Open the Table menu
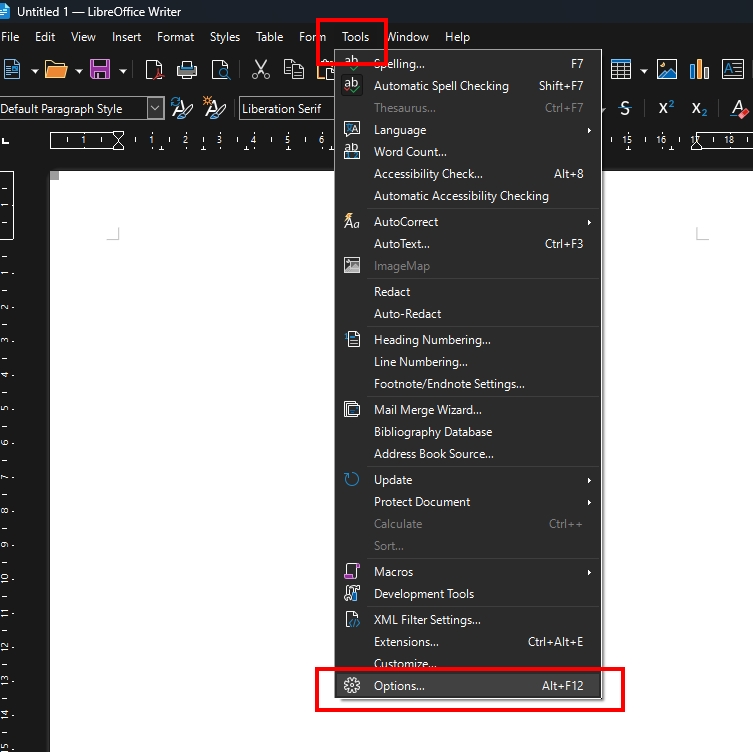The image size is (753, 752). tap(269, 37)
